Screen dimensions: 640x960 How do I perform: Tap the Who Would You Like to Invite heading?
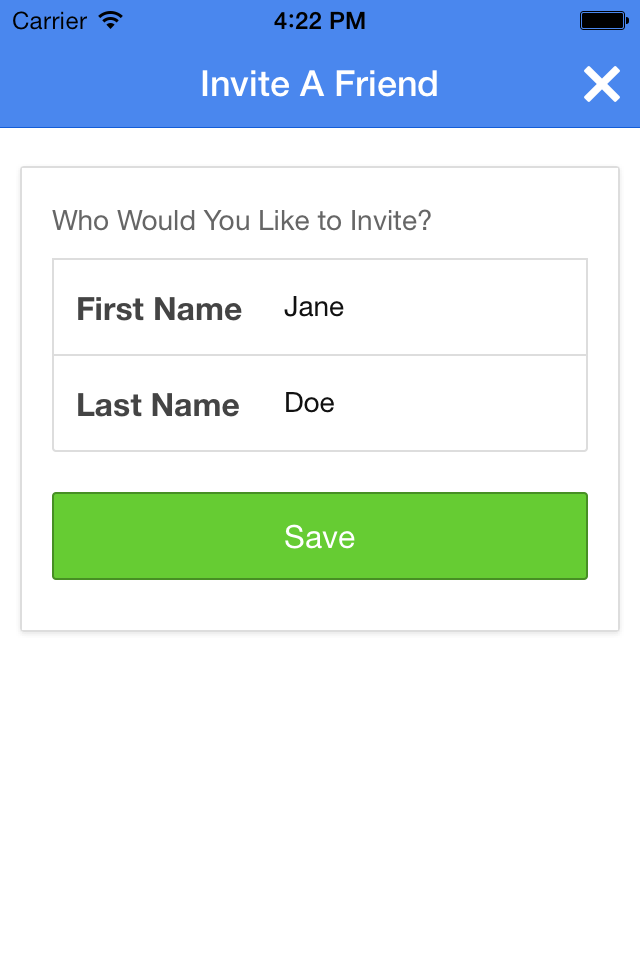[x=241, y=220]
